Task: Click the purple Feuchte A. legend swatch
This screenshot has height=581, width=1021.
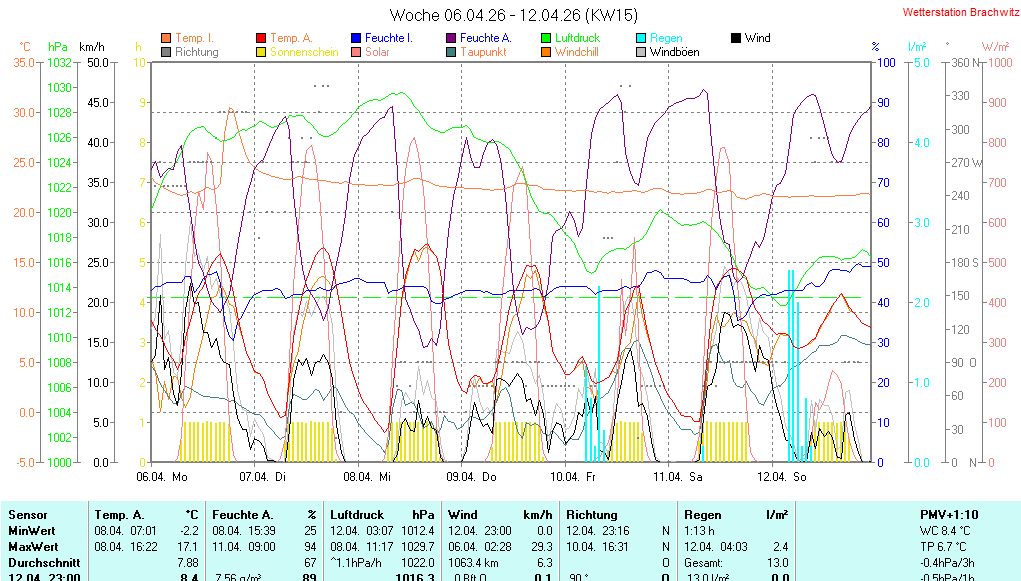Action: coord(451,38)
